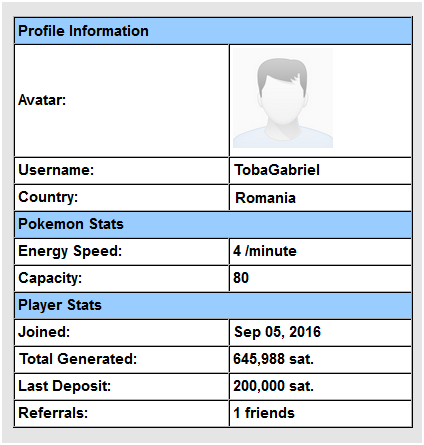The width and height of the screenshot is (424, 445).
Task: Select the Romania country value
Action: 265,198
